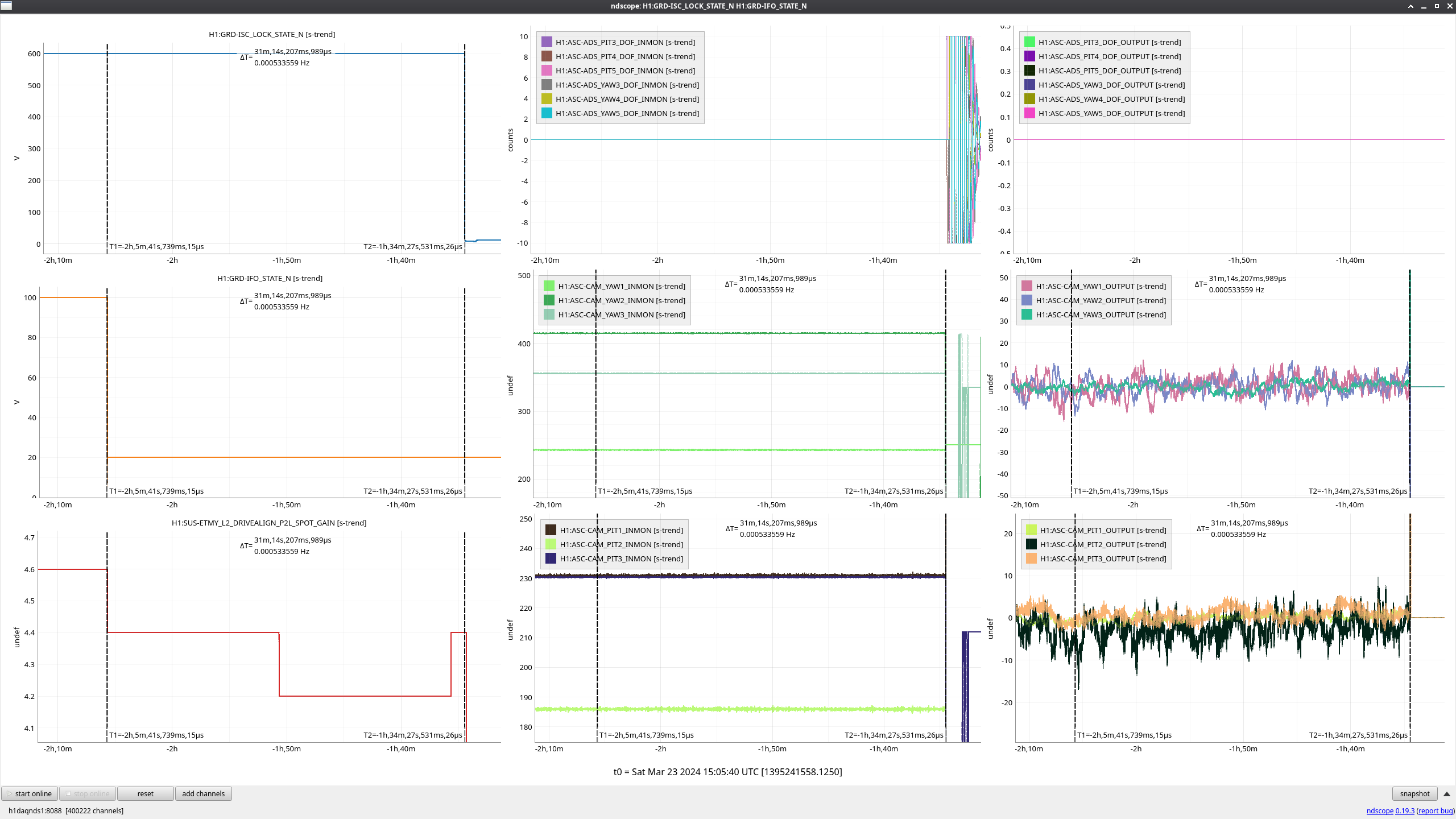Open version 0.19.3 link

(x=1404, y=810)
